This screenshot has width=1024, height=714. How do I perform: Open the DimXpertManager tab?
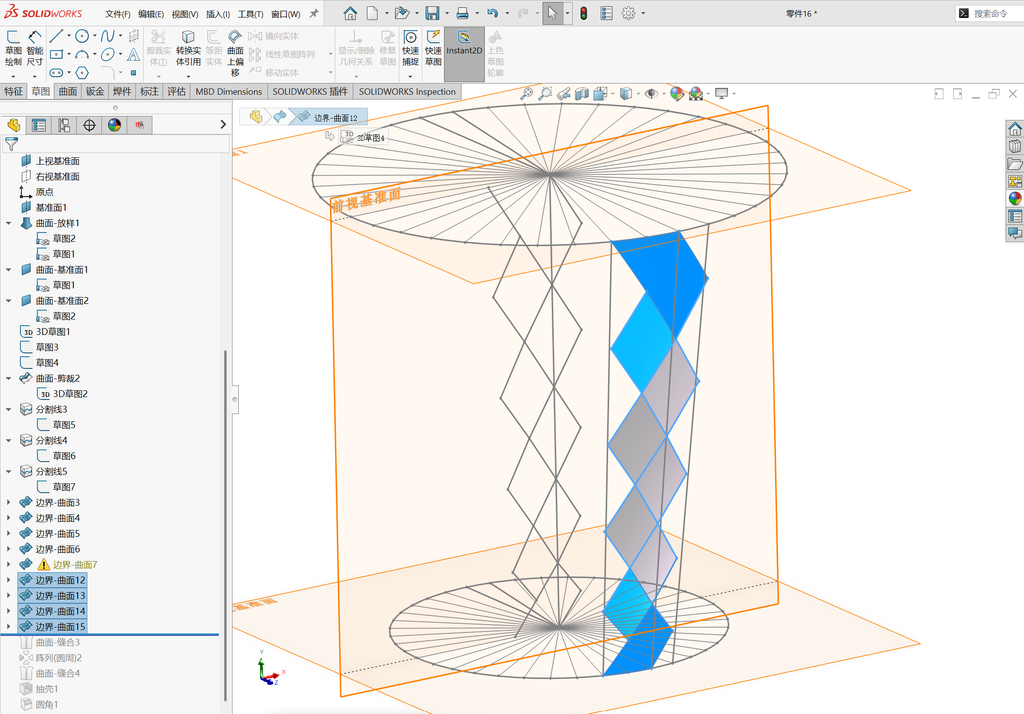89,125
